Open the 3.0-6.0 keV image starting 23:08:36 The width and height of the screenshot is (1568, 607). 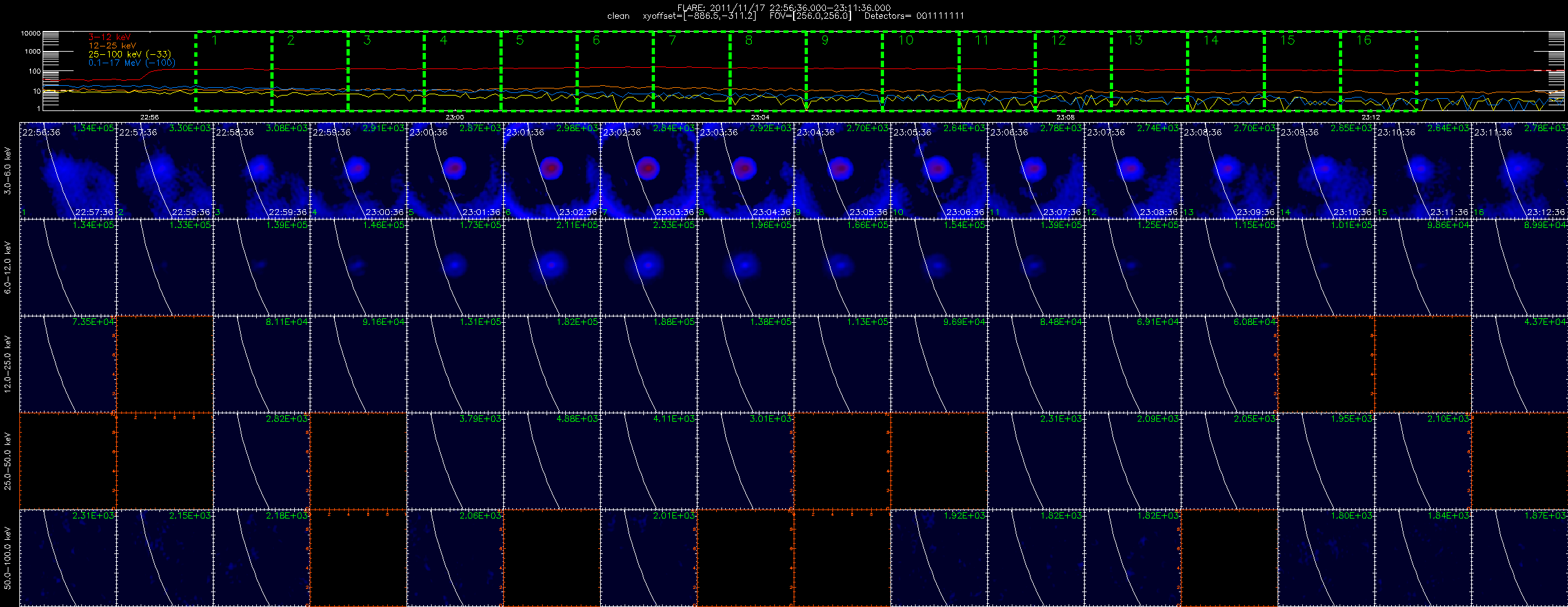(x=1229, y=170)
